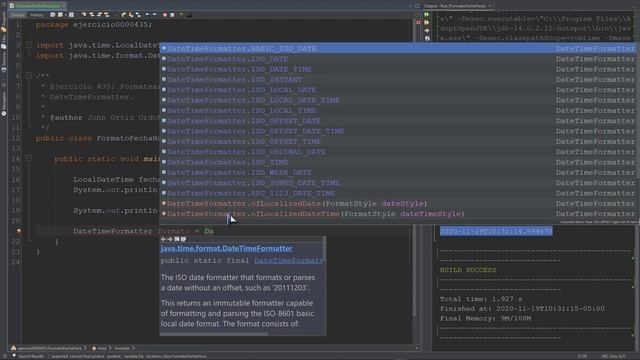Jump to Previous Bookmark in editor toolbar
This screenshot has width=640, height=360.
tap(123, 15)
